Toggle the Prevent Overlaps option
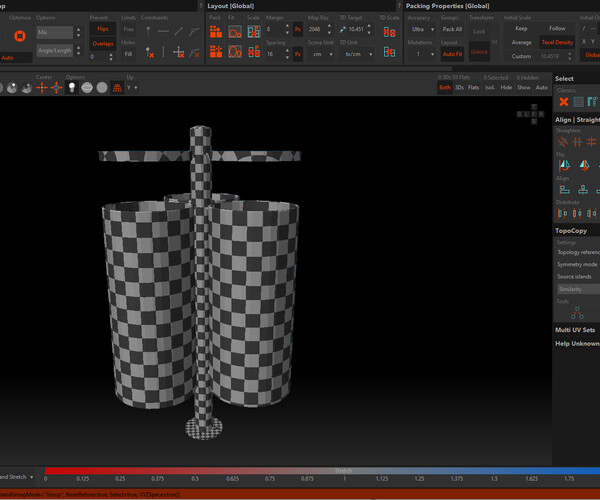600x500 pixels. tap(102, 44)
